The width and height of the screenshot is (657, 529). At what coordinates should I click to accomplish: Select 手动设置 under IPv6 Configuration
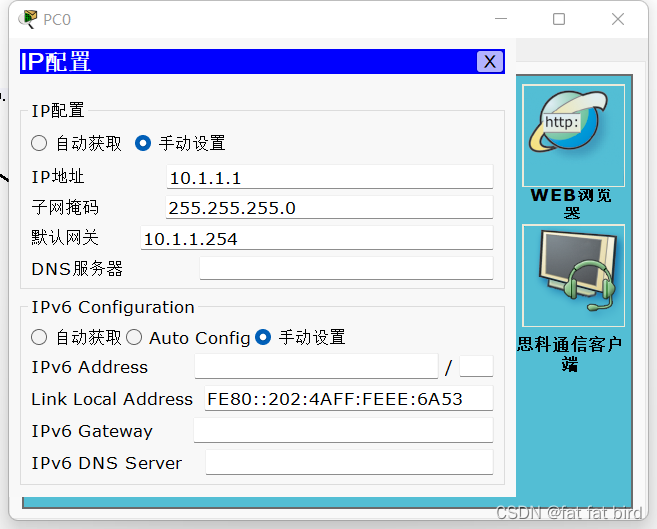pos(263,337)
